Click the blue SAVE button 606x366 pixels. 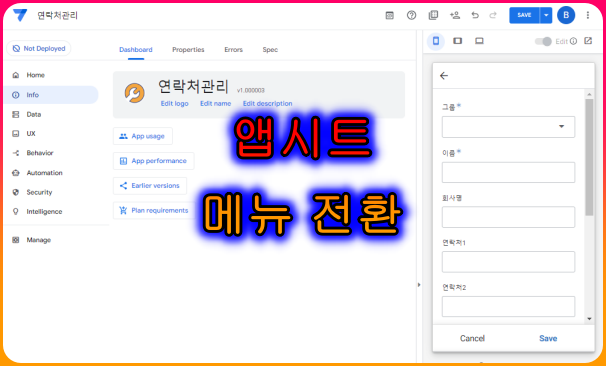click(524, 15)
